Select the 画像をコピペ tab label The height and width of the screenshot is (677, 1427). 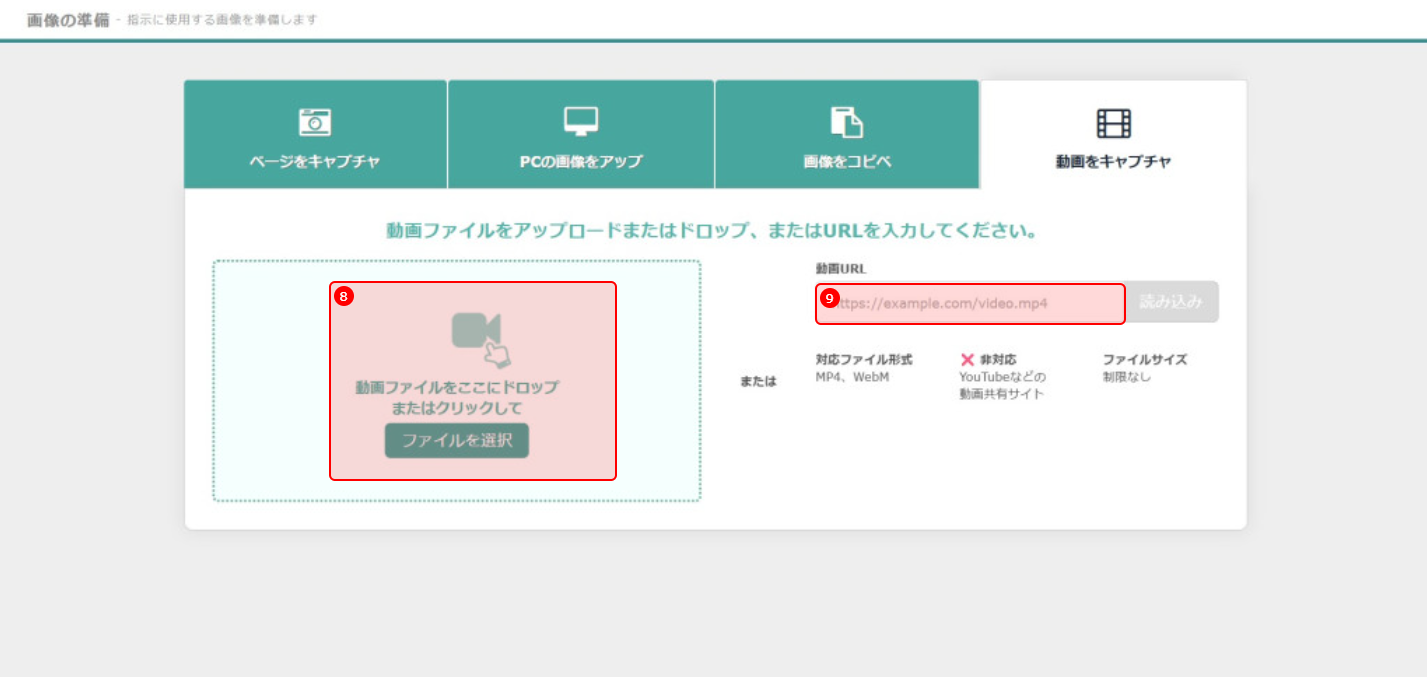[846, 162]
